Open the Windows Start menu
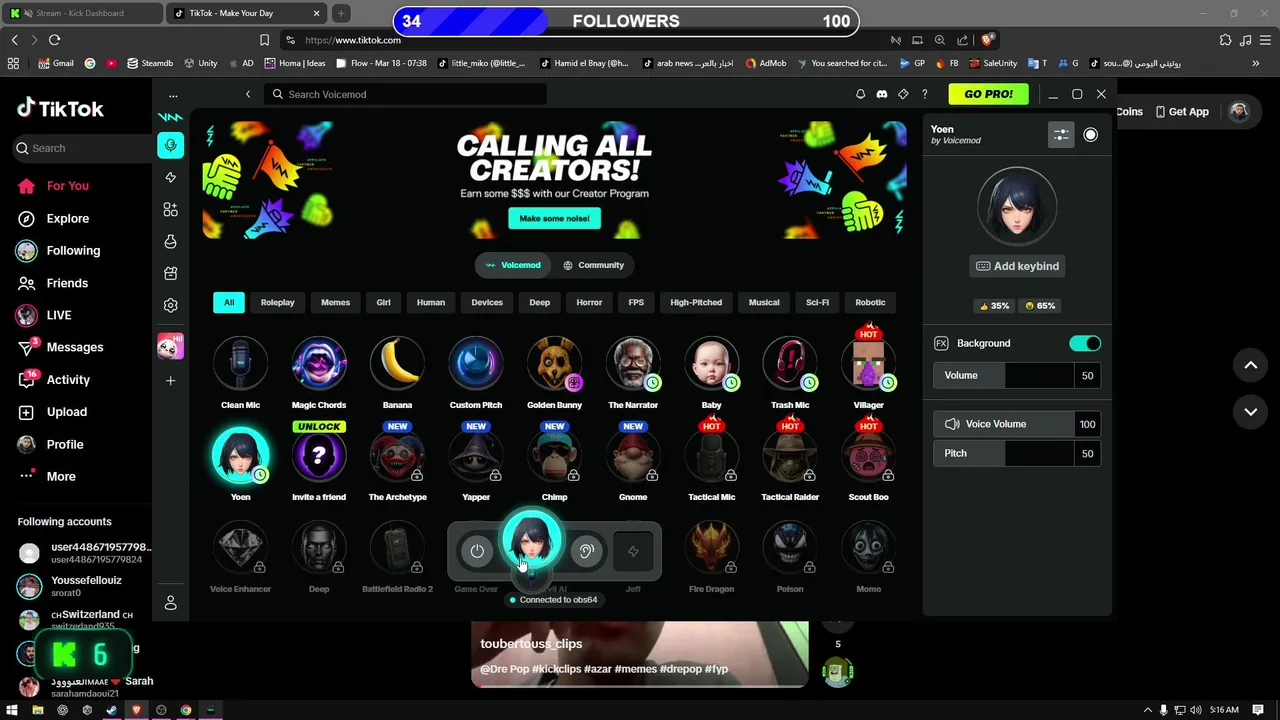Image resolution: width=1280 pixels, height=720 pixels. pyautogui.click(x=12, y=710)
